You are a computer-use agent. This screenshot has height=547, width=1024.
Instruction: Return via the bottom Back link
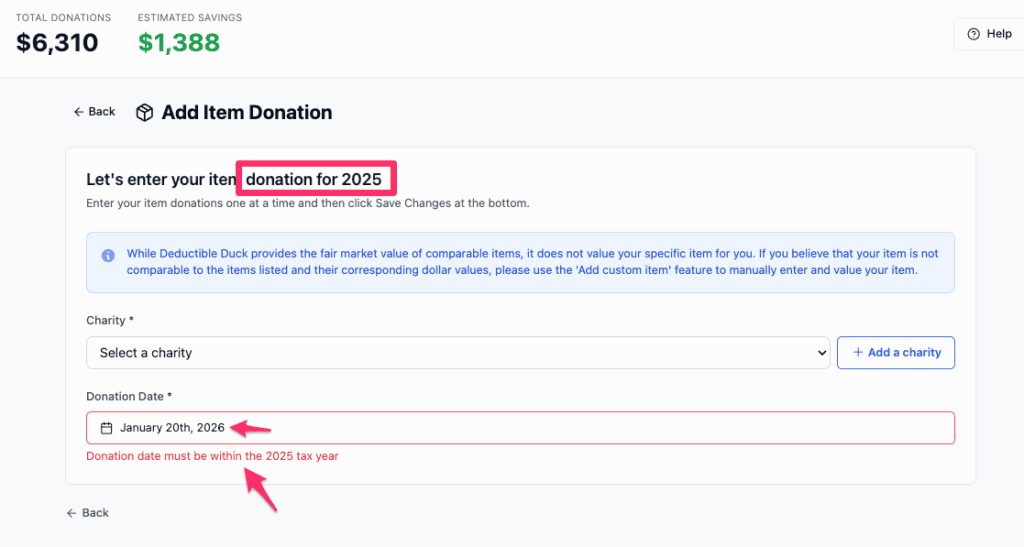pos(88,513)
